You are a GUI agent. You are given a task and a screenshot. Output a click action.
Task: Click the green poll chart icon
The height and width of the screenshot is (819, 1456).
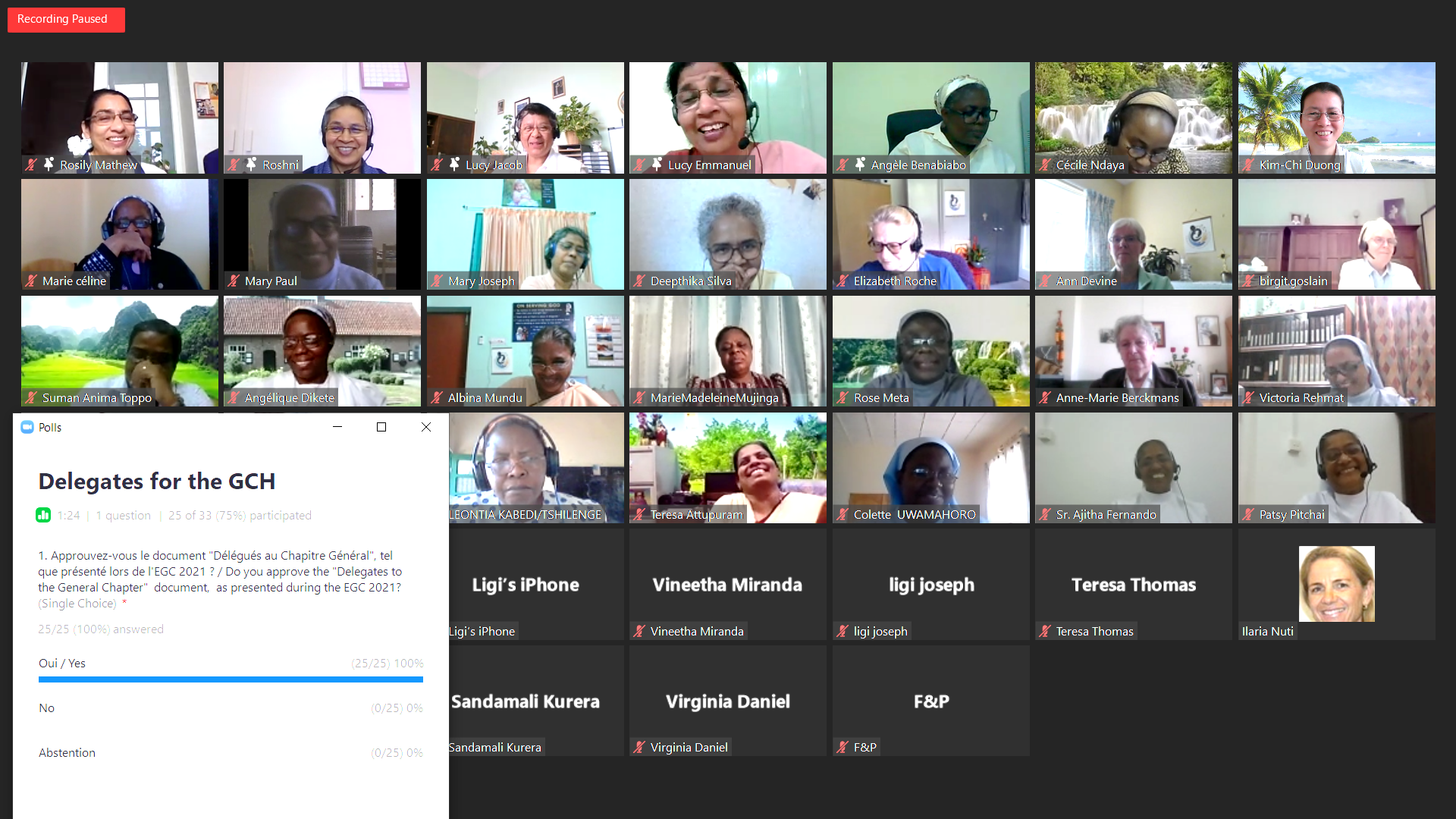43,516
